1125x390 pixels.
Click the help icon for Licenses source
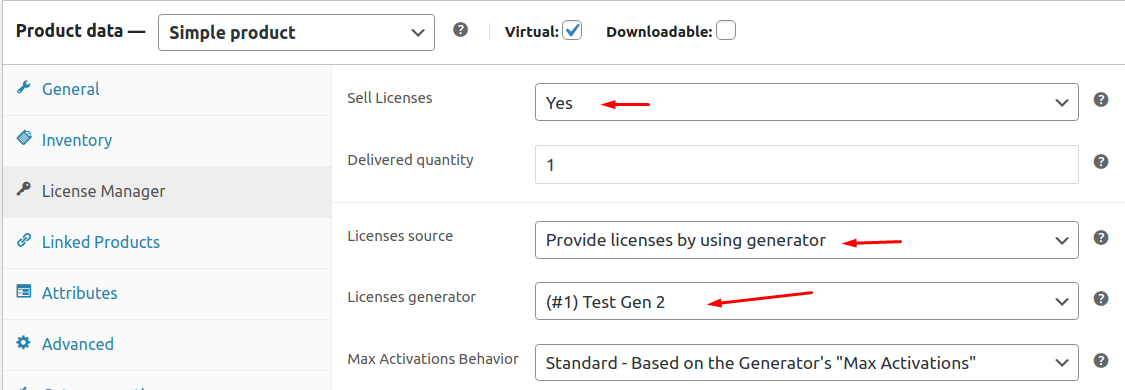[1101, 237]
